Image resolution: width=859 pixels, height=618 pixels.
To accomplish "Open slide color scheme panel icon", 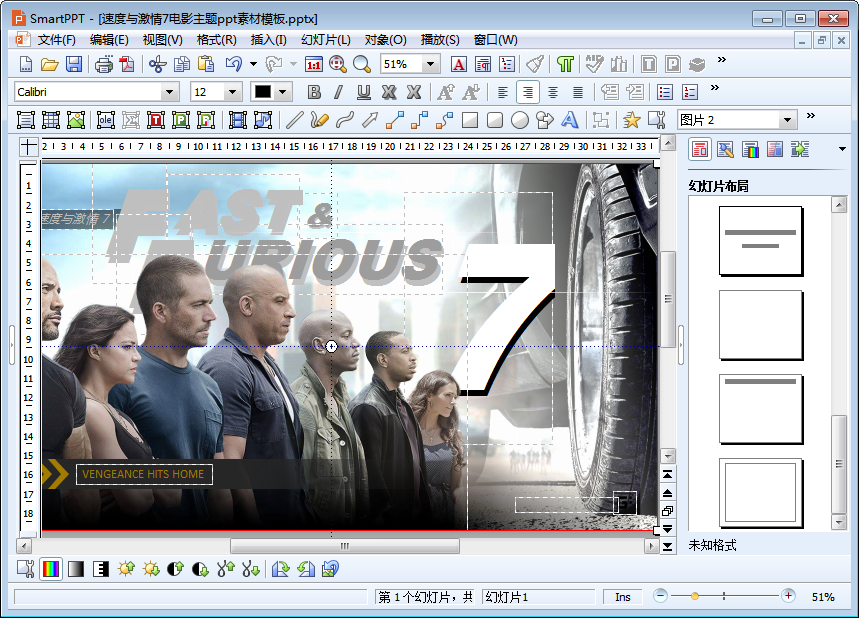I will coord(751,149).
